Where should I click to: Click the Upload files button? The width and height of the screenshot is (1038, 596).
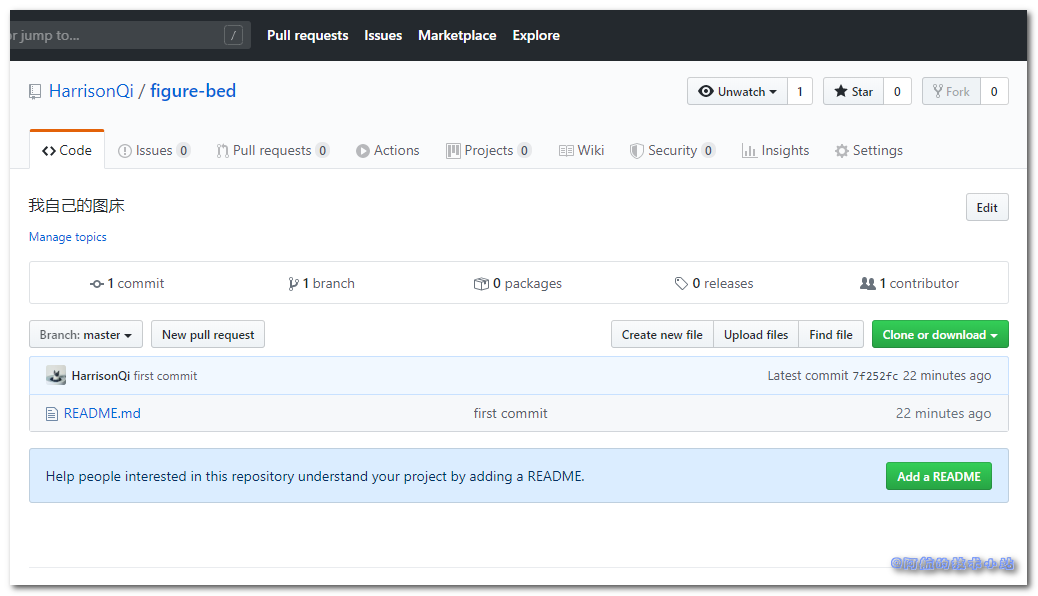point(755,335)
